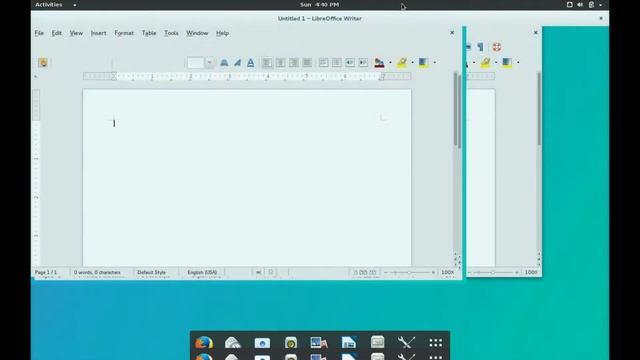Apply background color in front window
This screenshot has width=640, height=360.
coord(423,62)
